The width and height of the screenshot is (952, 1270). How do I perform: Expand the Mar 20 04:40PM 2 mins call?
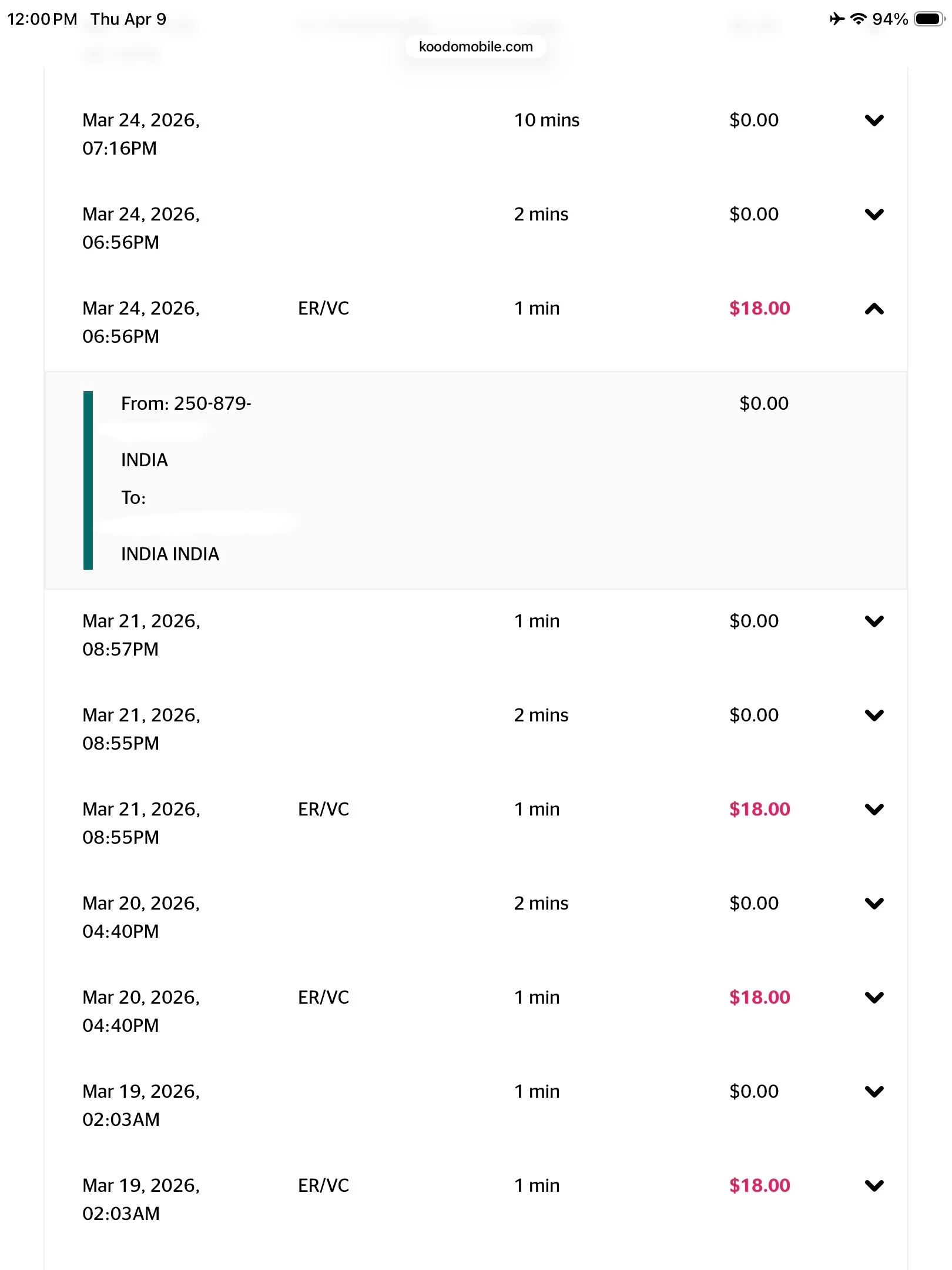pos(874,904)
